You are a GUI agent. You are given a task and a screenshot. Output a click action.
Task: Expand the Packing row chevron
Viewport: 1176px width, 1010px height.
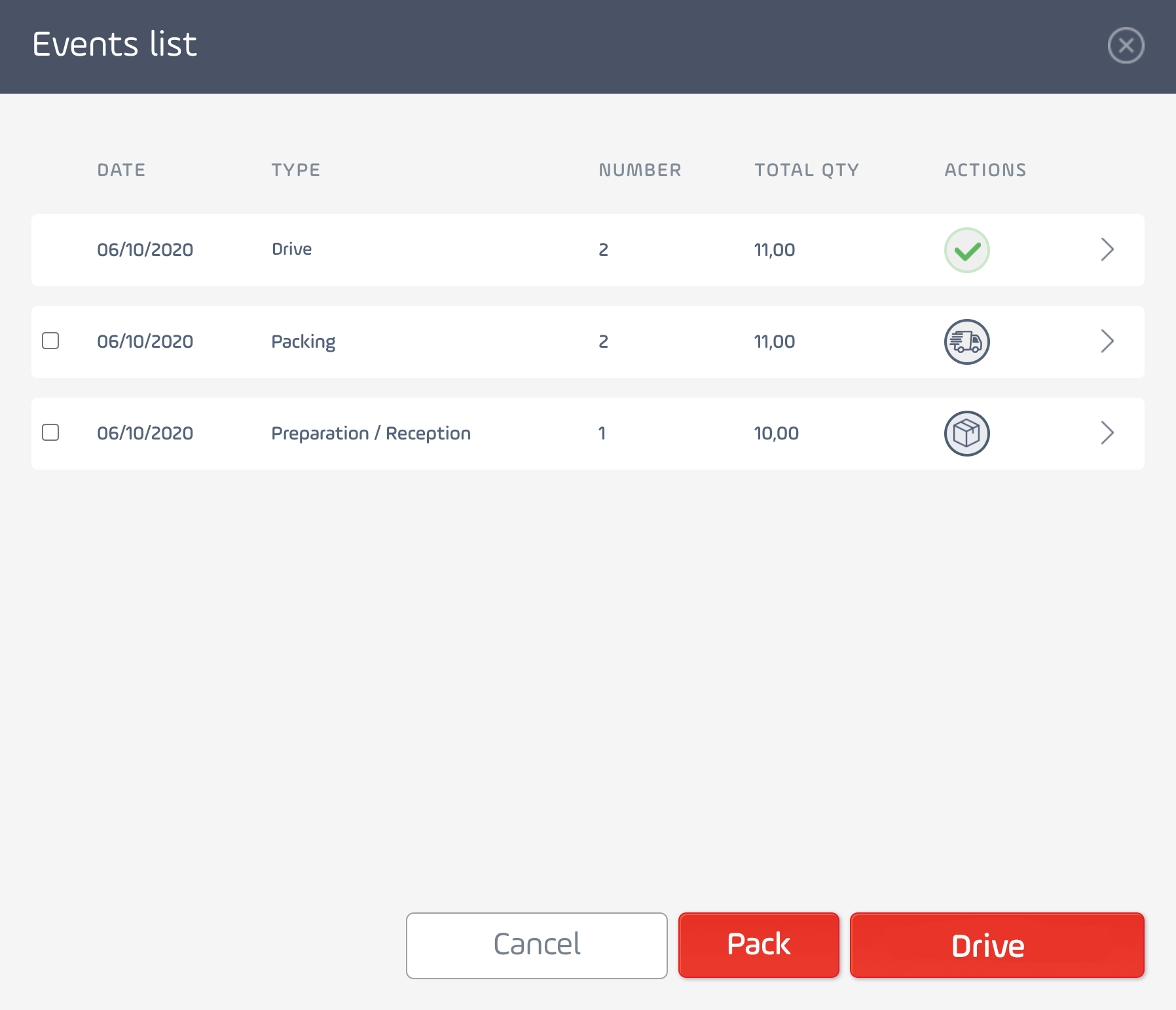click(1107, 341)
